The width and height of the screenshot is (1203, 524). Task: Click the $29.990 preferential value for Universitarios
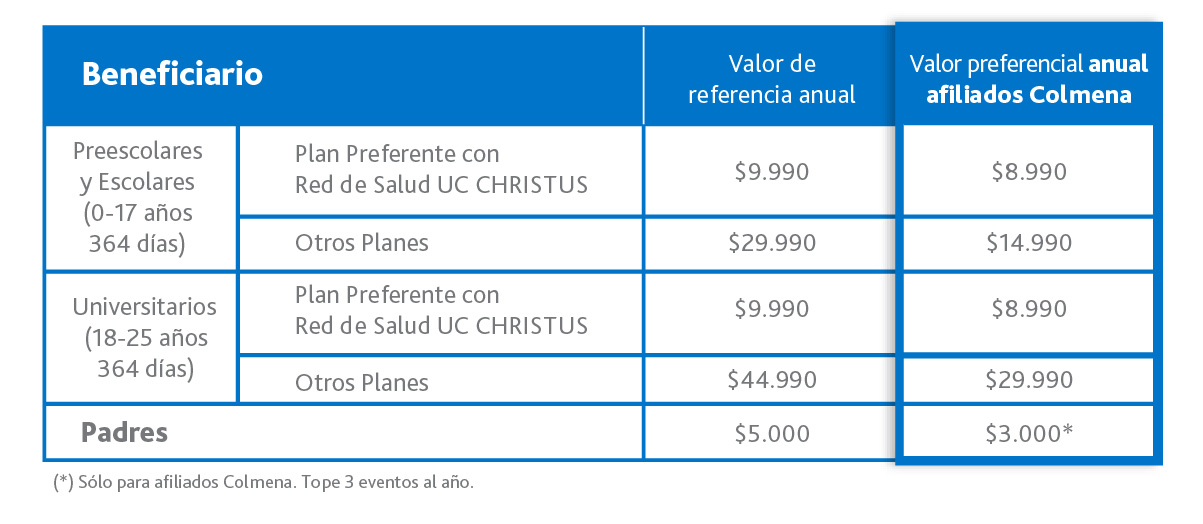(1029, 380)
